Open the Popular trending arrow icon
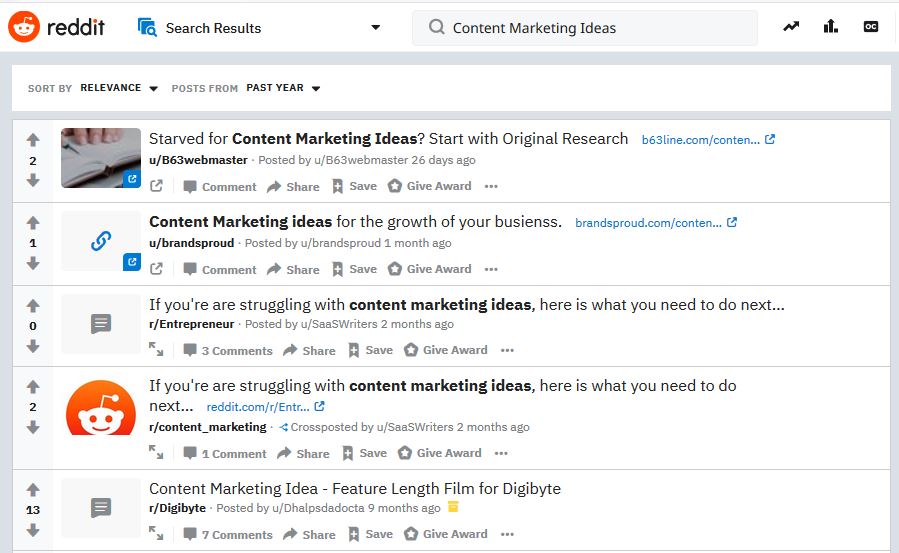 click(791, 26)
